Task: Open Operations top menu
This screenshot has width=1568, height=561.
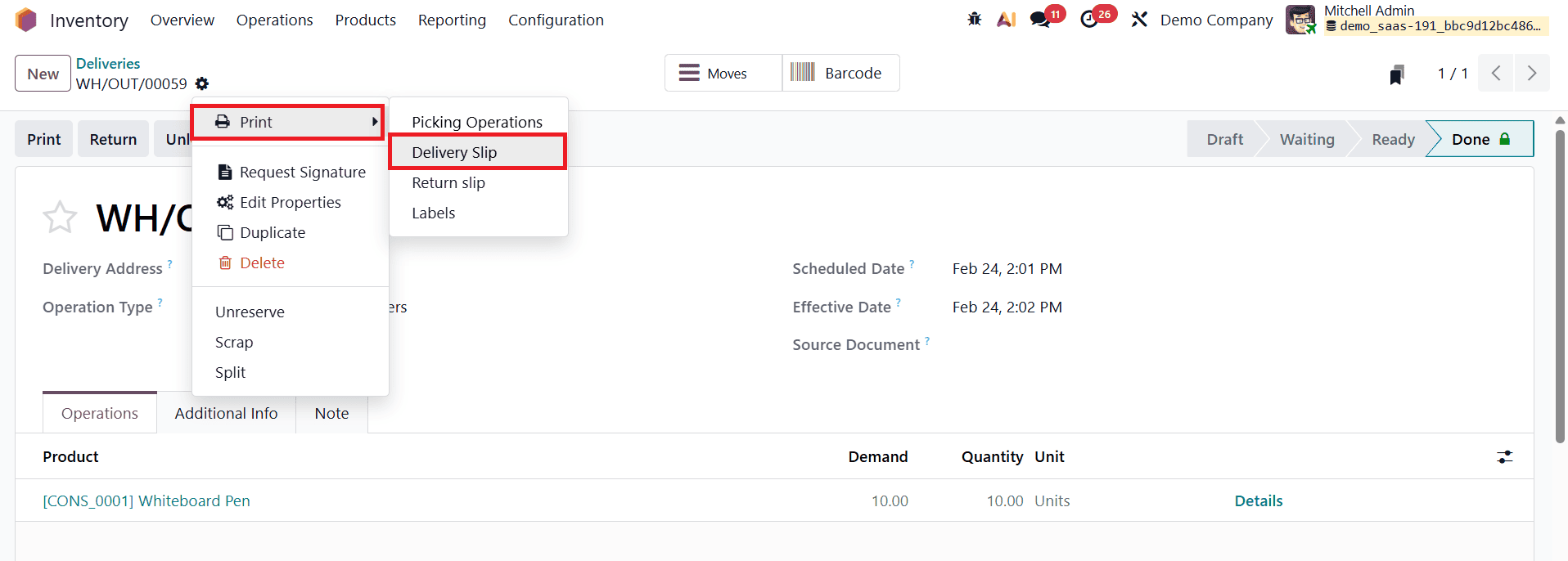Action: coord(275,20)
